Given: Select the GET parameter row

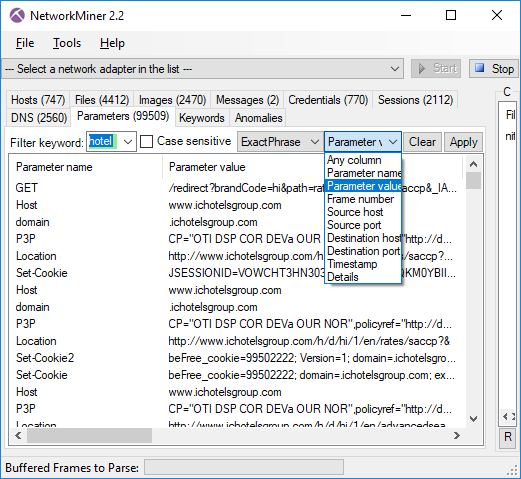Looking at the screenshot, I should click(236, 188).
